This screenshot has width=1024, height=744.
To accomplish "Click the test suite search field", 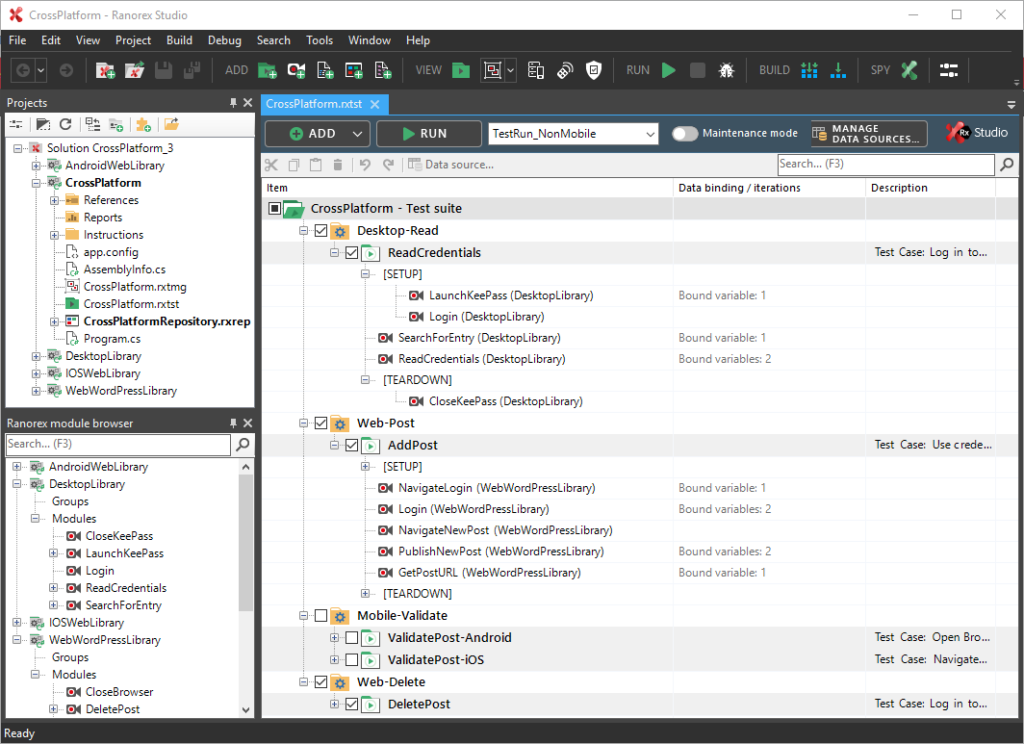I will click(x=885, y=164).
